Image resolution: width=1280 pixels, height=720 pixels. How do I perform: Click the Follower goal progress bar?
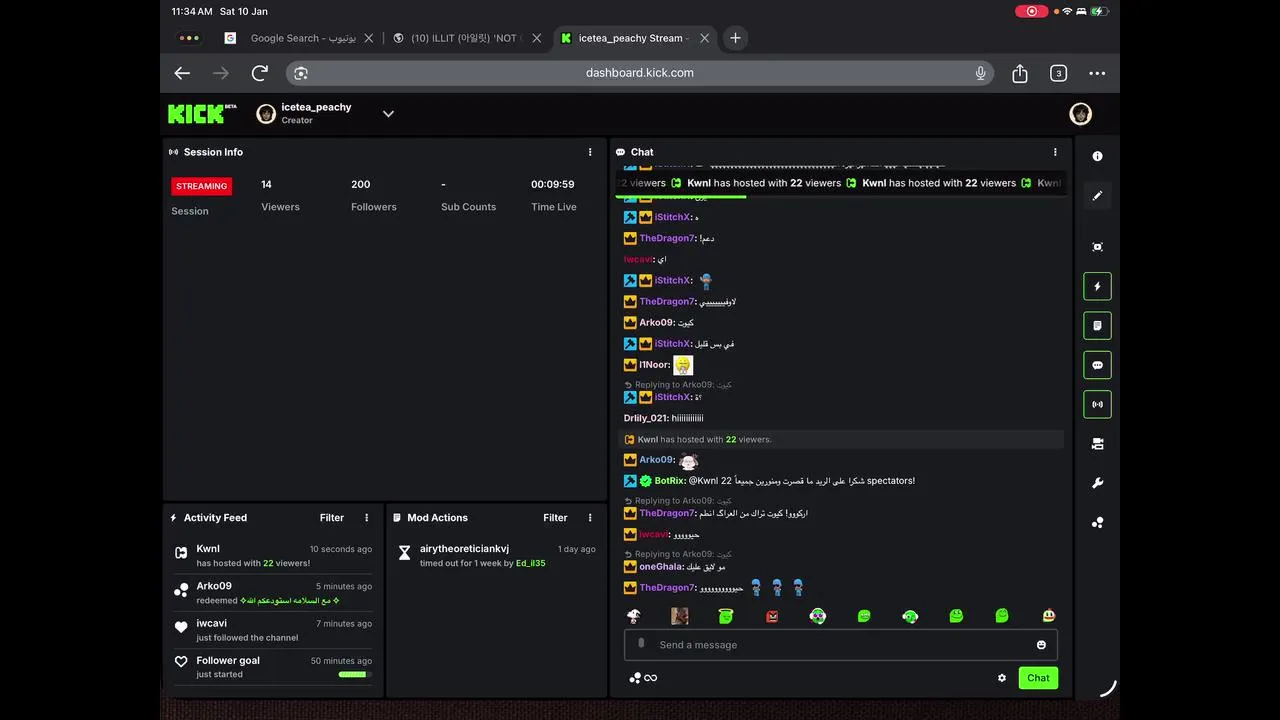coord(354,675)
